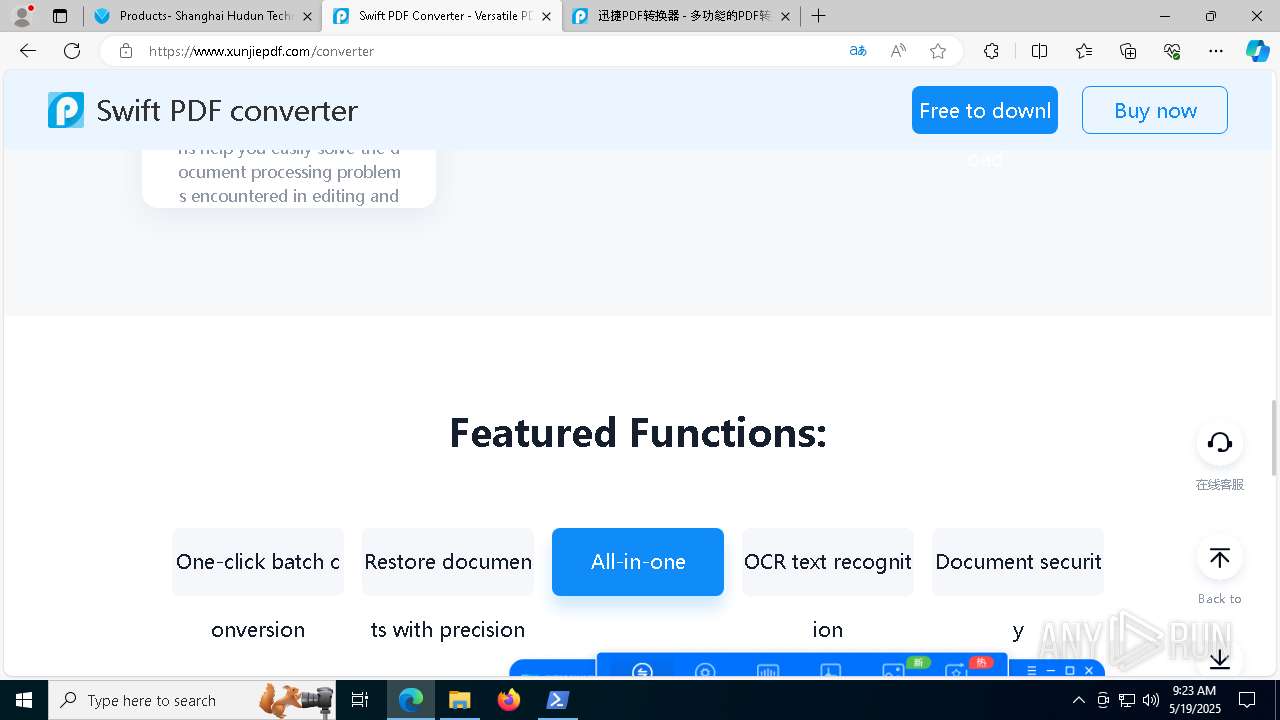Toggle Split screen icon in Edge toolbar
Image resolution: width=1280 pixels, height=720 pixels.
click(x=1039, y=51)
